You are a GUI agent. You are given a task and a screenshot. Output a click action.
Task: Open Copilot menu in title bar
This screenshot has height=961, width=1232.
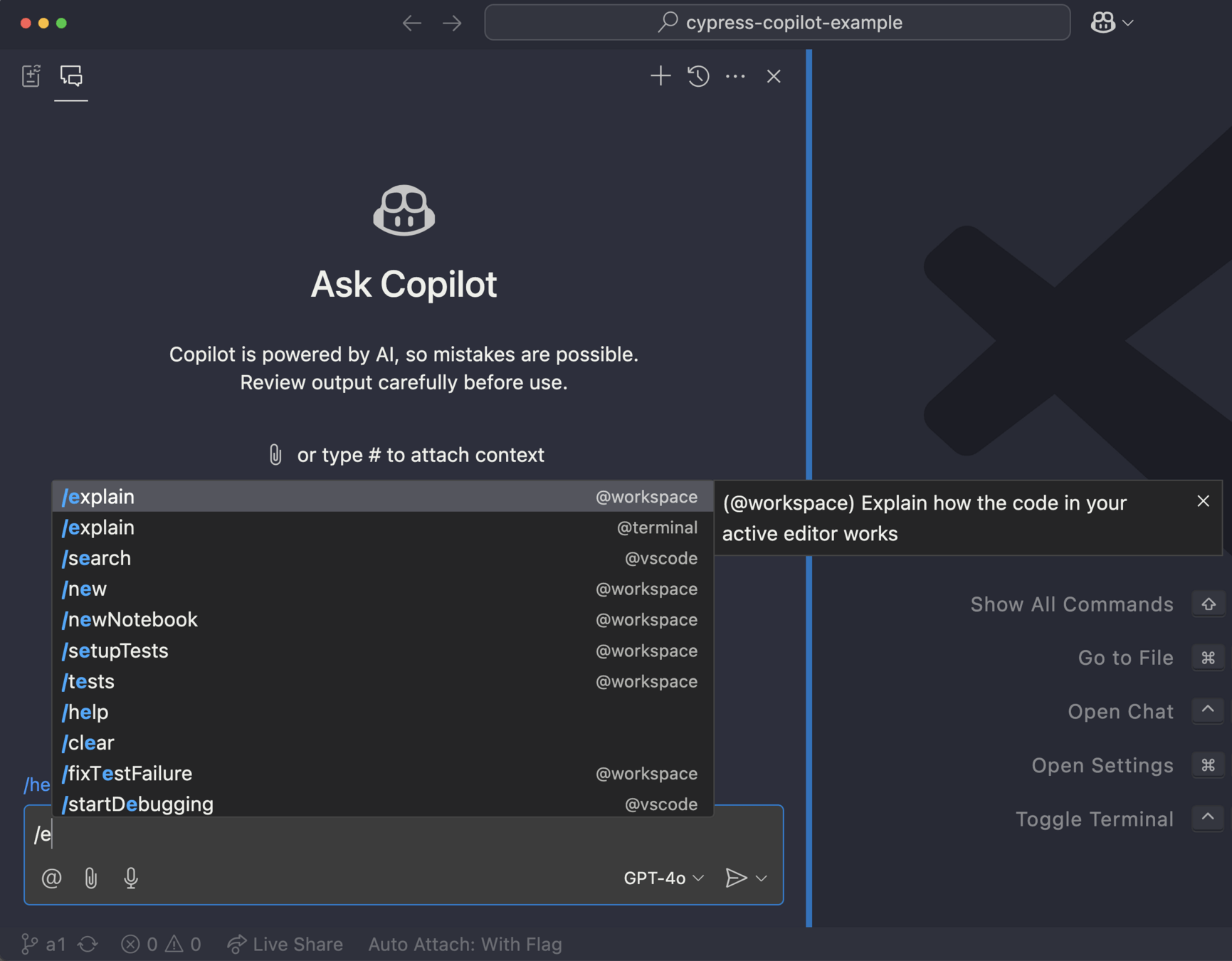coord(1112,23)
